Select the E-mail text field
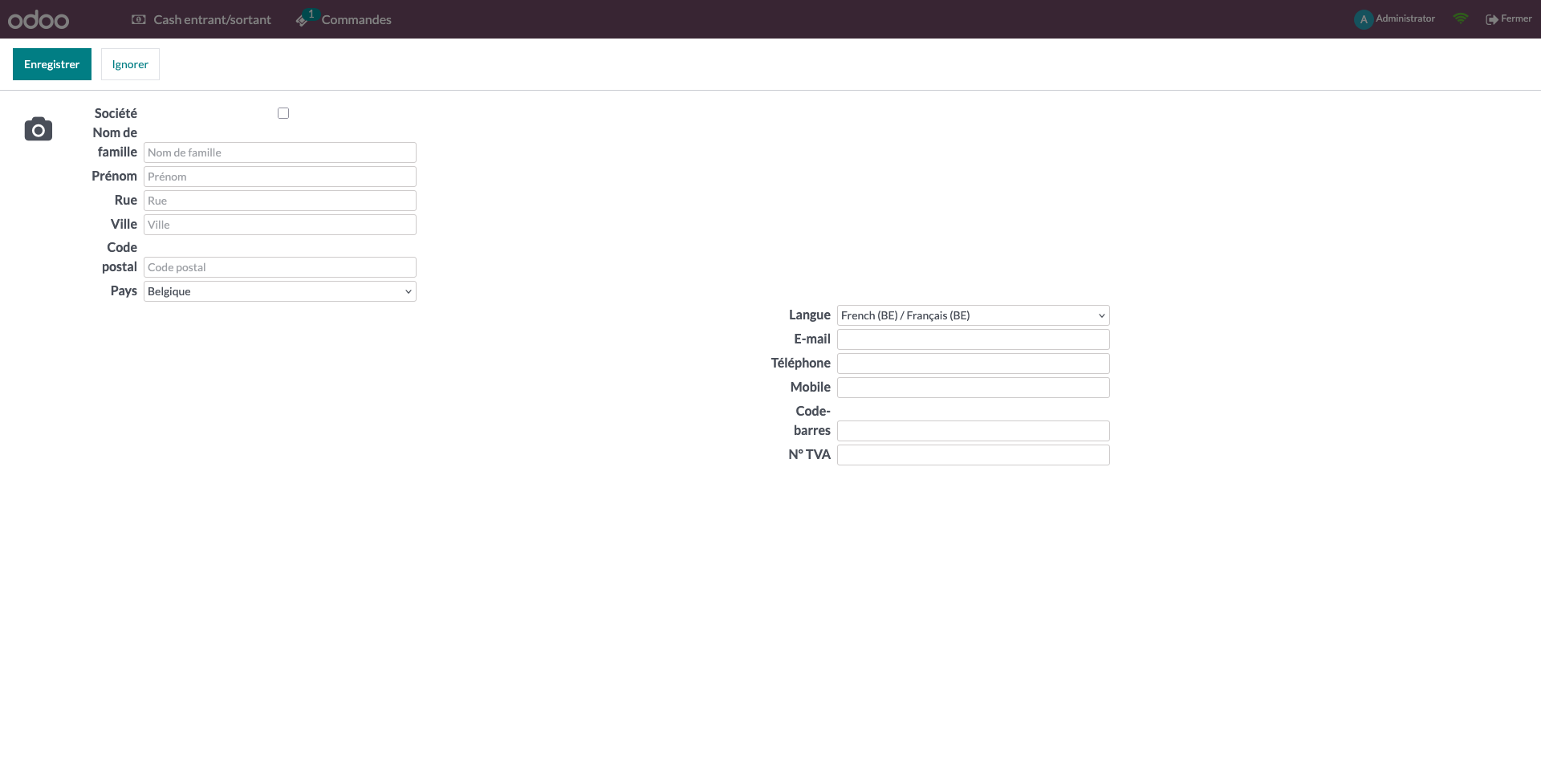Screen dimensions: 1541x784 pyautogui.click(x=973, y=339)
